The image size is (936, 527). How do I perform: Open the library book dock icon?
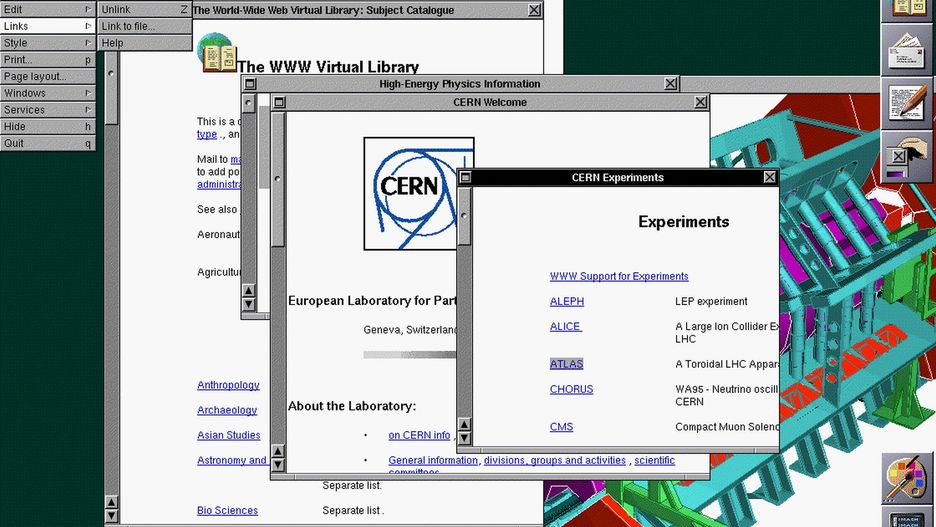coord(908,8)
